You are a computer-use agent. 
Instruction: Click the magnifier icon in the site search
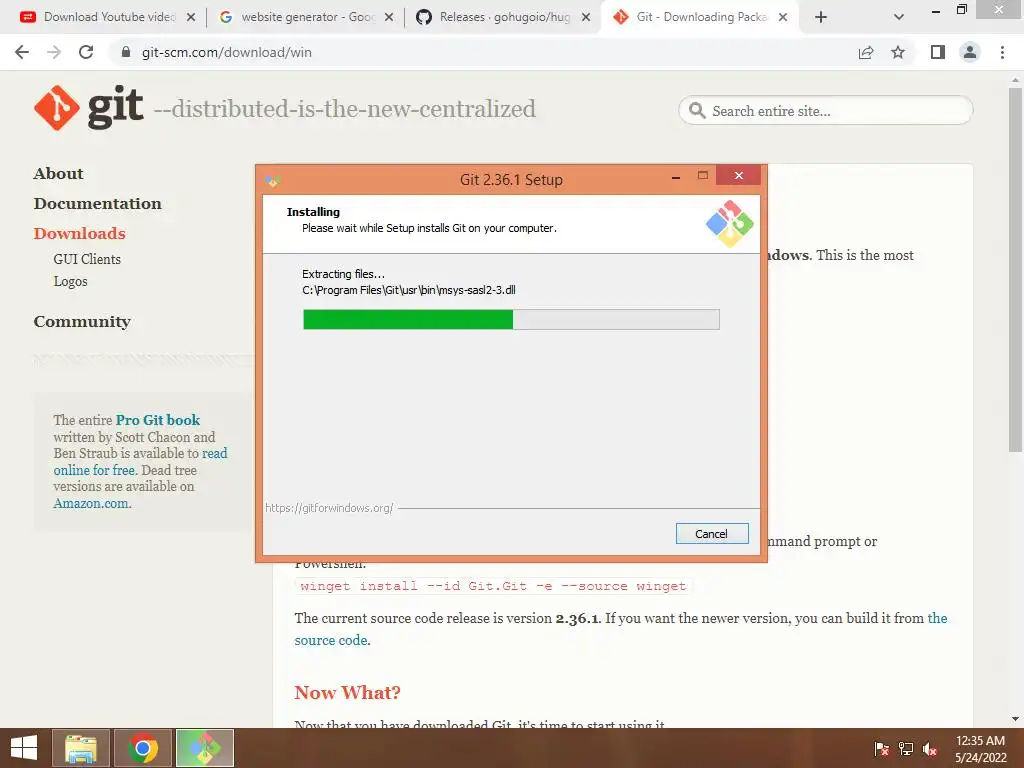697,110
